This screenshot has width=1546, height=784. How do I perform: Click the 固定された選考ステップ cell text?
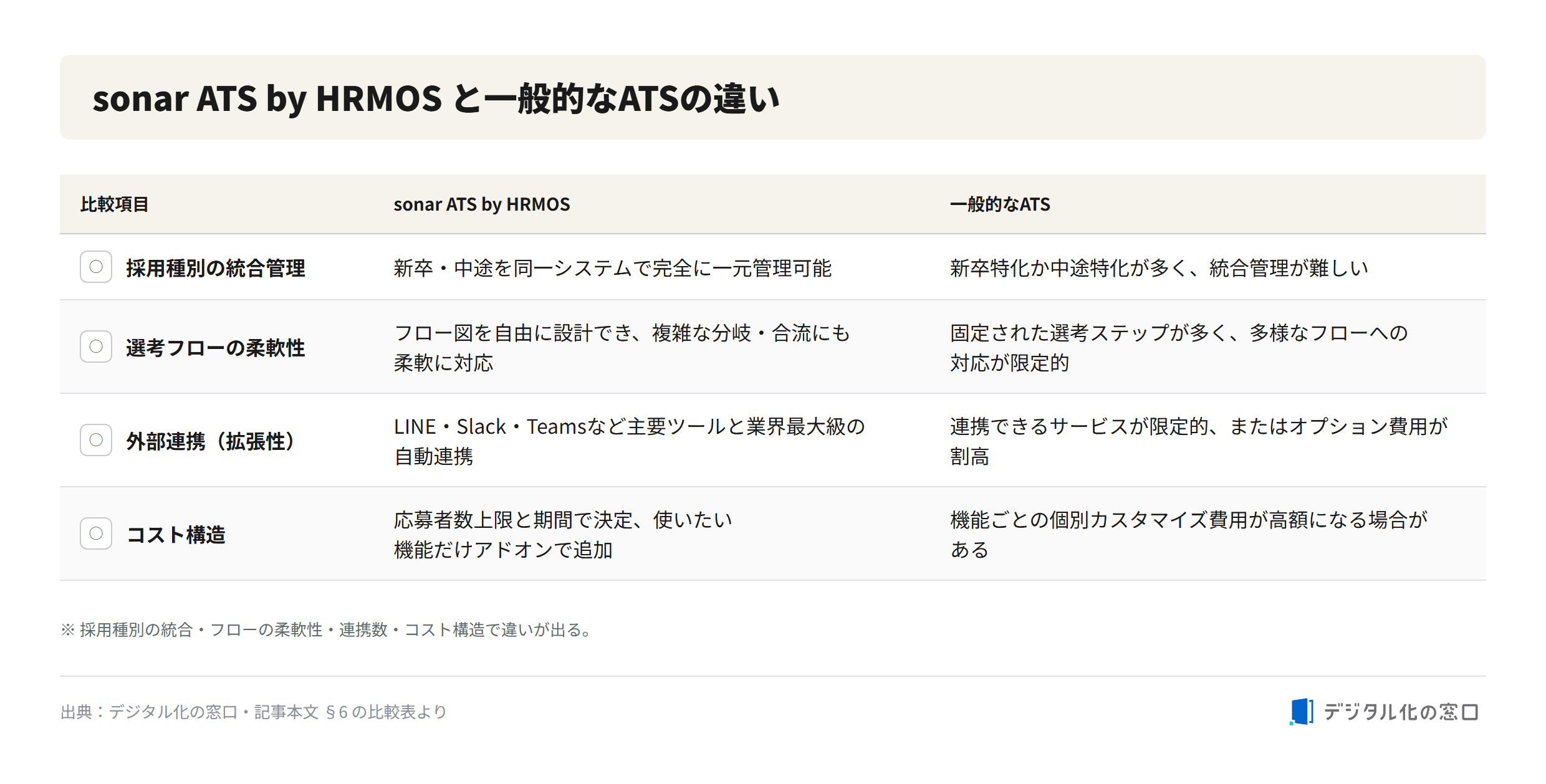(x=1179, y=348)
